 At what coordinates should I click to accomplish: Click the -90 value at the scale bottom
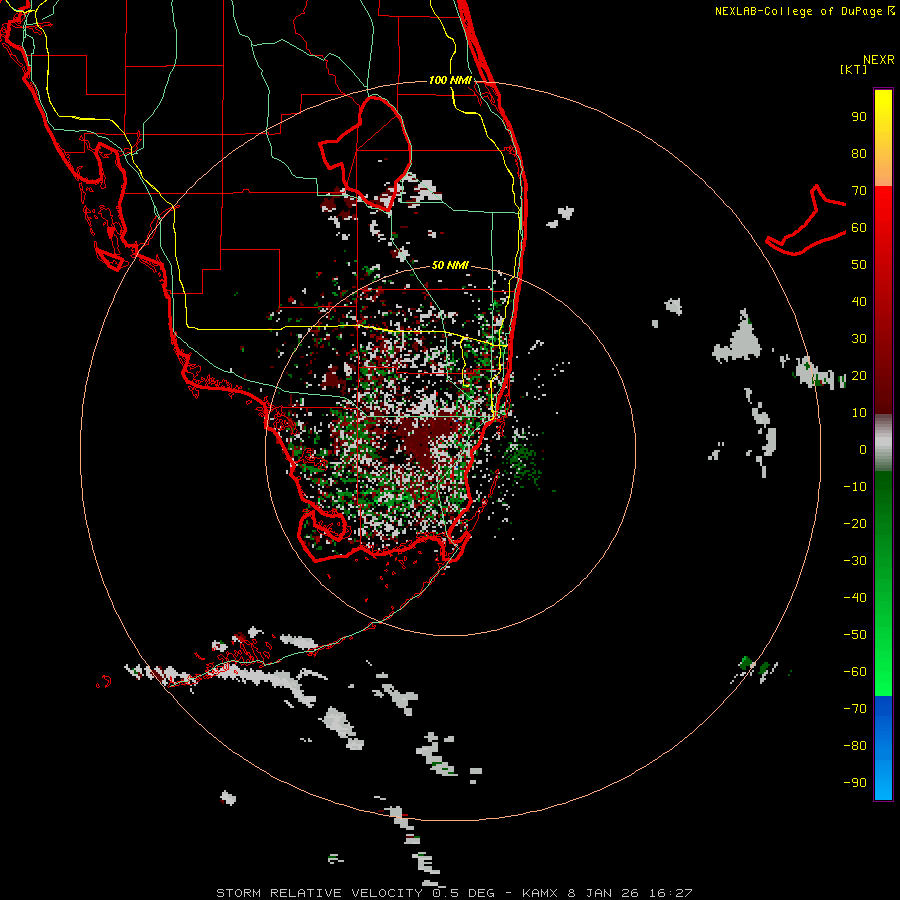point(855,783)
